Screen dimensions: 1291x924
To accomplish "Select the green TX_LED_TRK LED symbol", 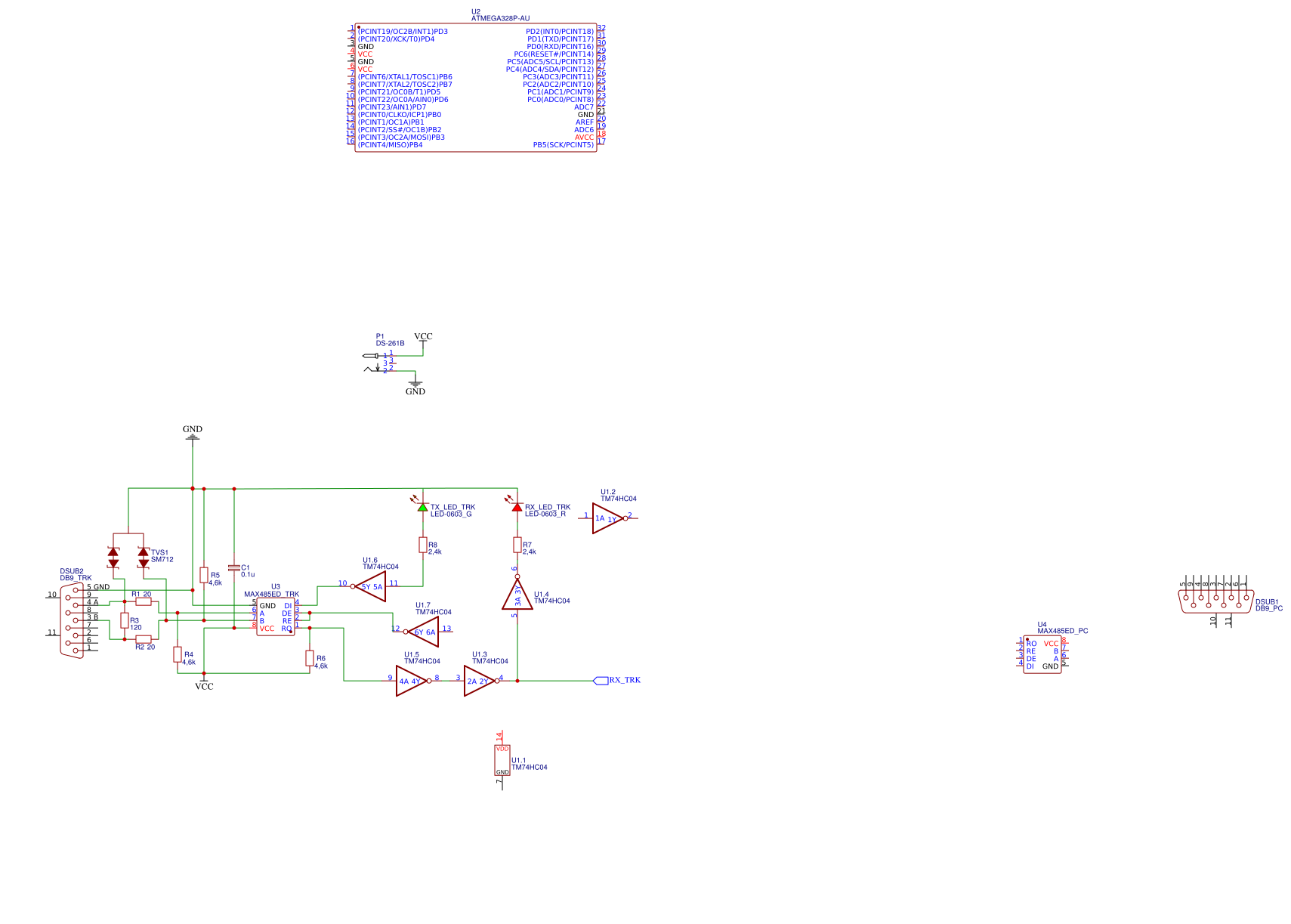I will (x=422, y=508).
